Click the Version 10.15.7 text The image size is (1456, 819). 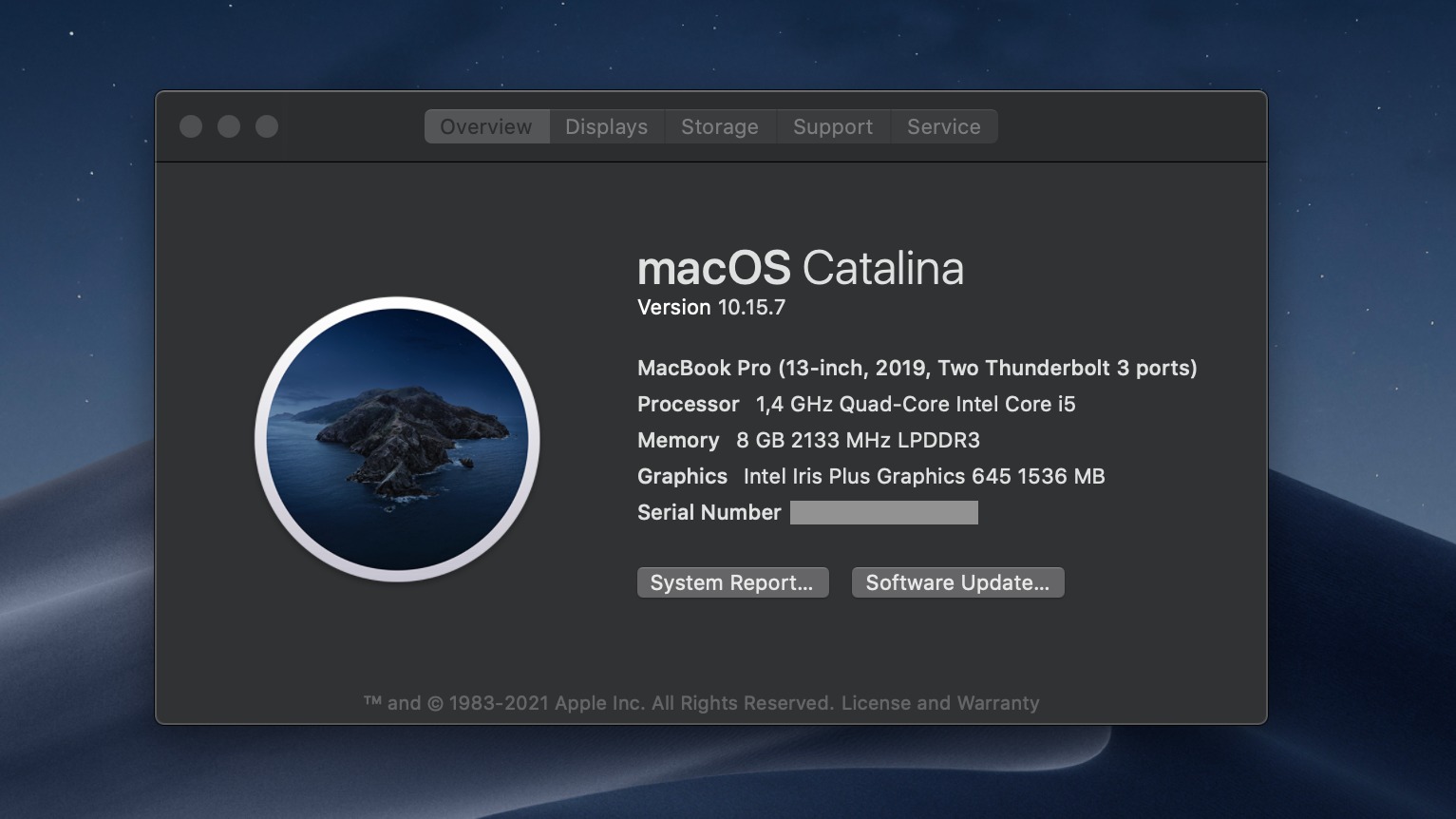pos(711,307)
